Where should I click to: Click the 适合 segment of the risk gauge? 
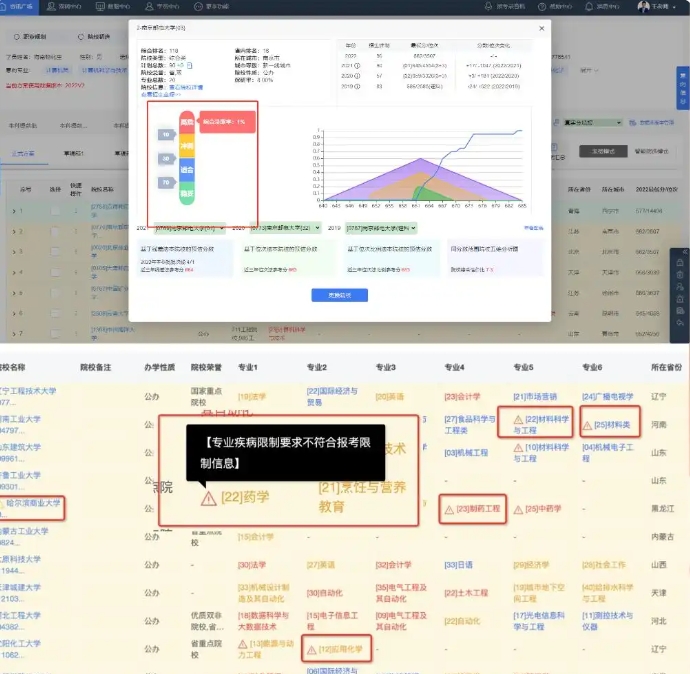point(186,171)
